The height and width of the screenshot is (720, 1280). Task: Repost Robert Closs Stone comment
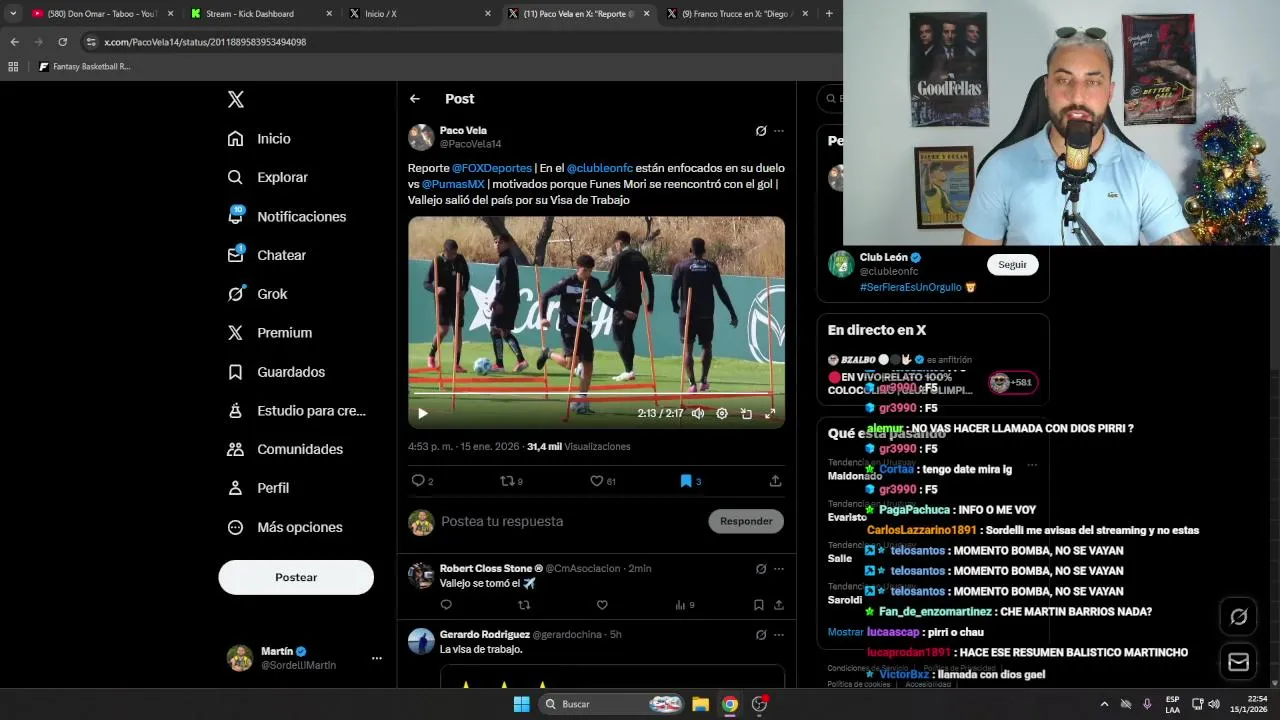tap(524, 605)
